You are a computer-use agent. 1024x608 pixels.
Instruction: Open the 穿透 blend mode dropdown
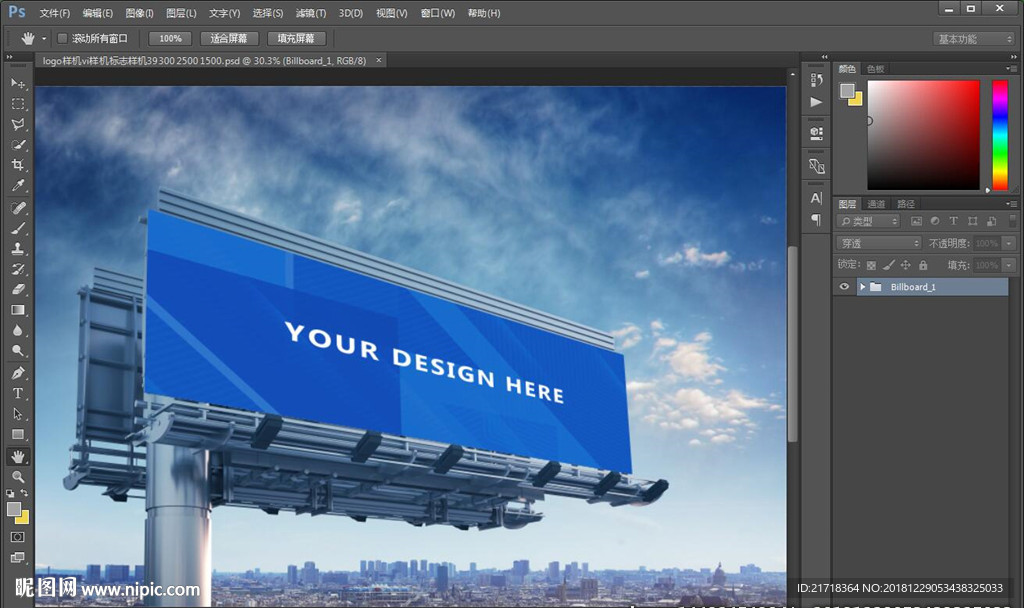point(879,243)
